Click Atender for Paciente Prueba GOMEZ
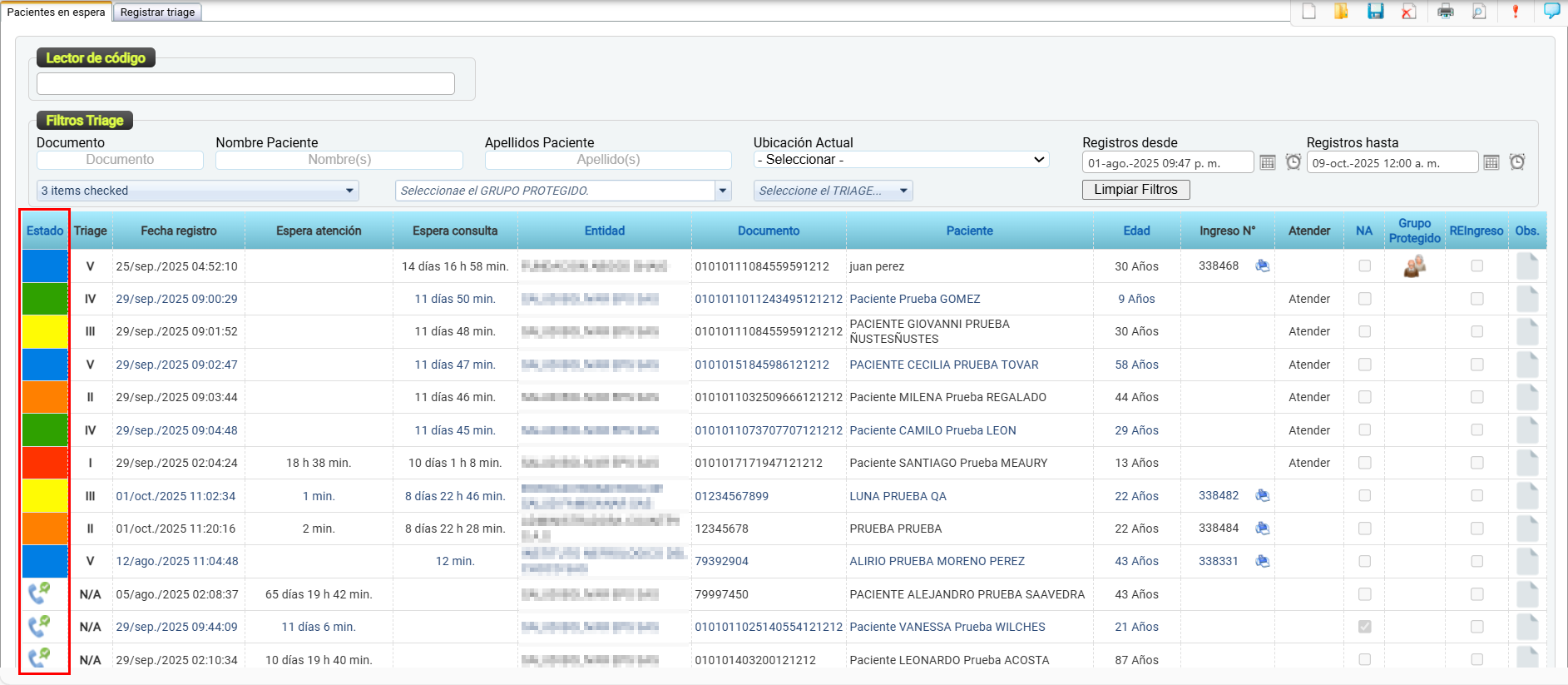Screen dimensions: 1568x685 (1308, 299)
